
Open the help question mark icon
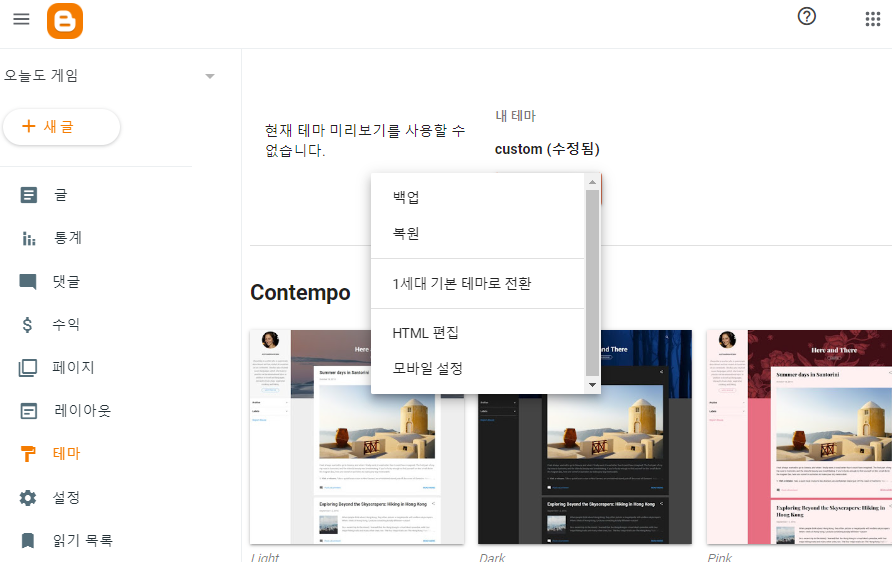pyautogui.click(x=806, y=16)
